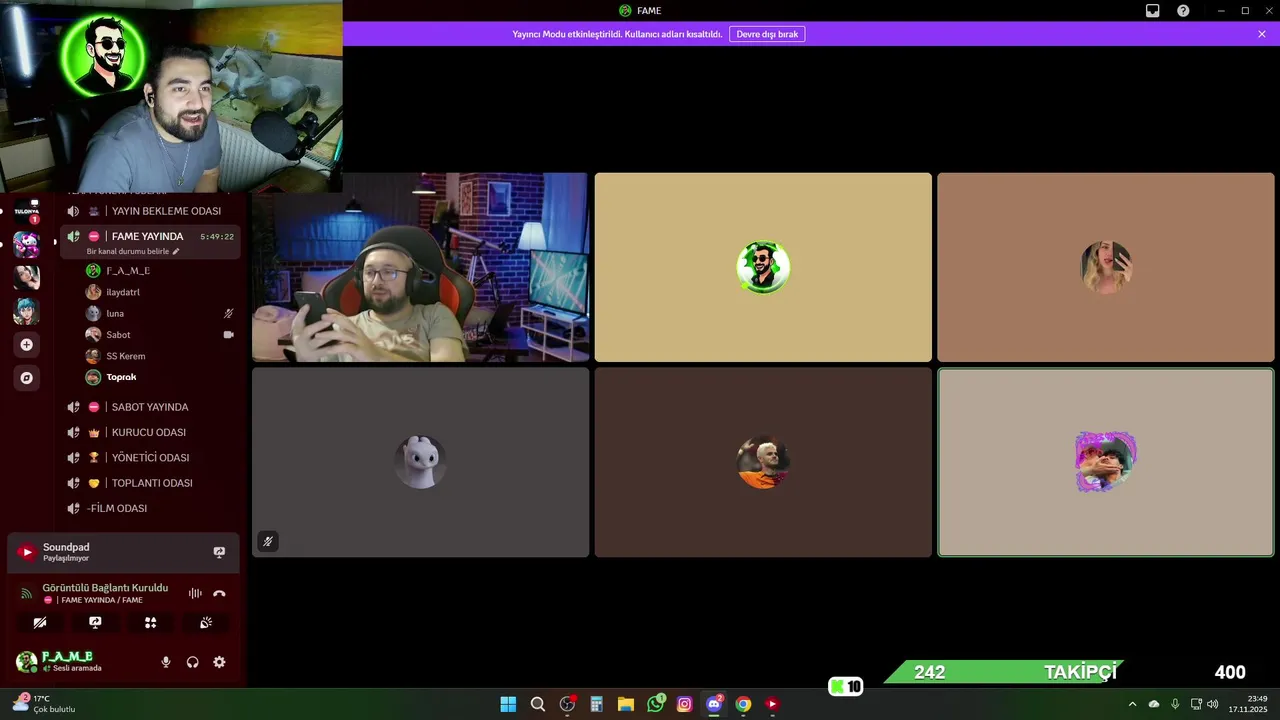Open the pink cartoon server icon

(27, 244)
